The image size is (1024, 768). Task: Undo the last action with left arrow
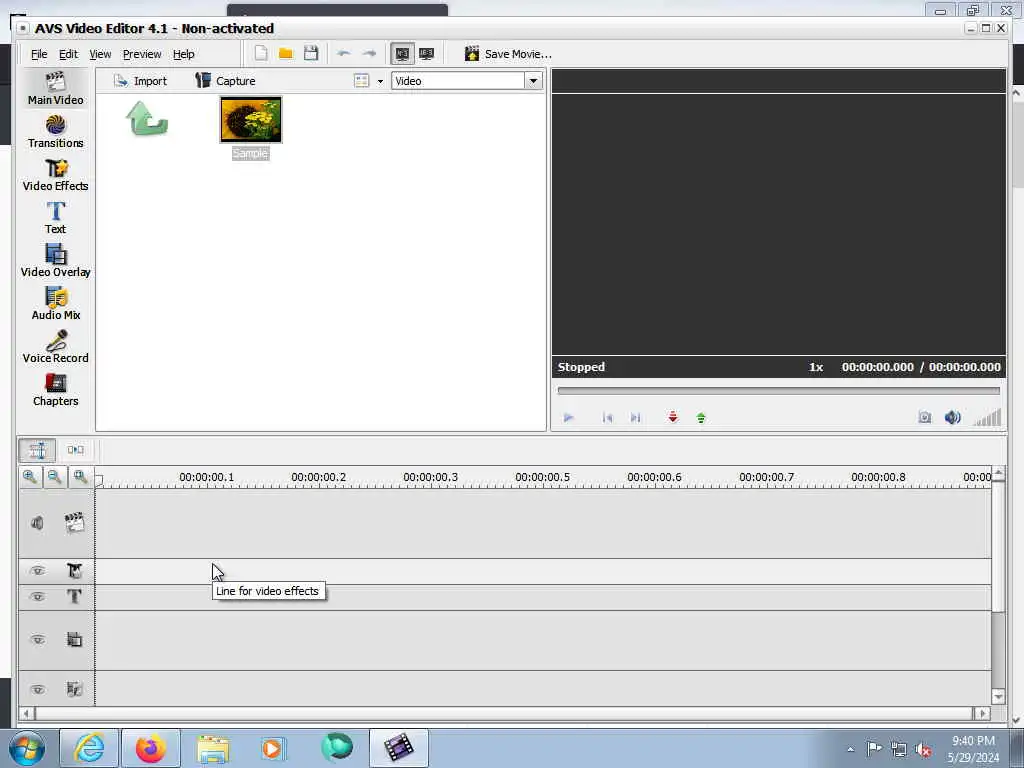(344, 54)
